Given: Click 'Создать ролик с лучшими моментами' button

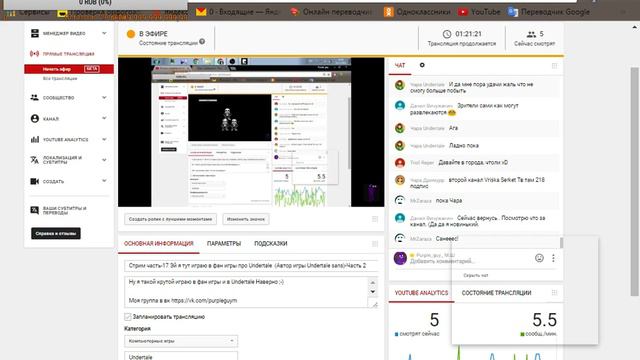Looking at the screenshot, I should 170,219.
